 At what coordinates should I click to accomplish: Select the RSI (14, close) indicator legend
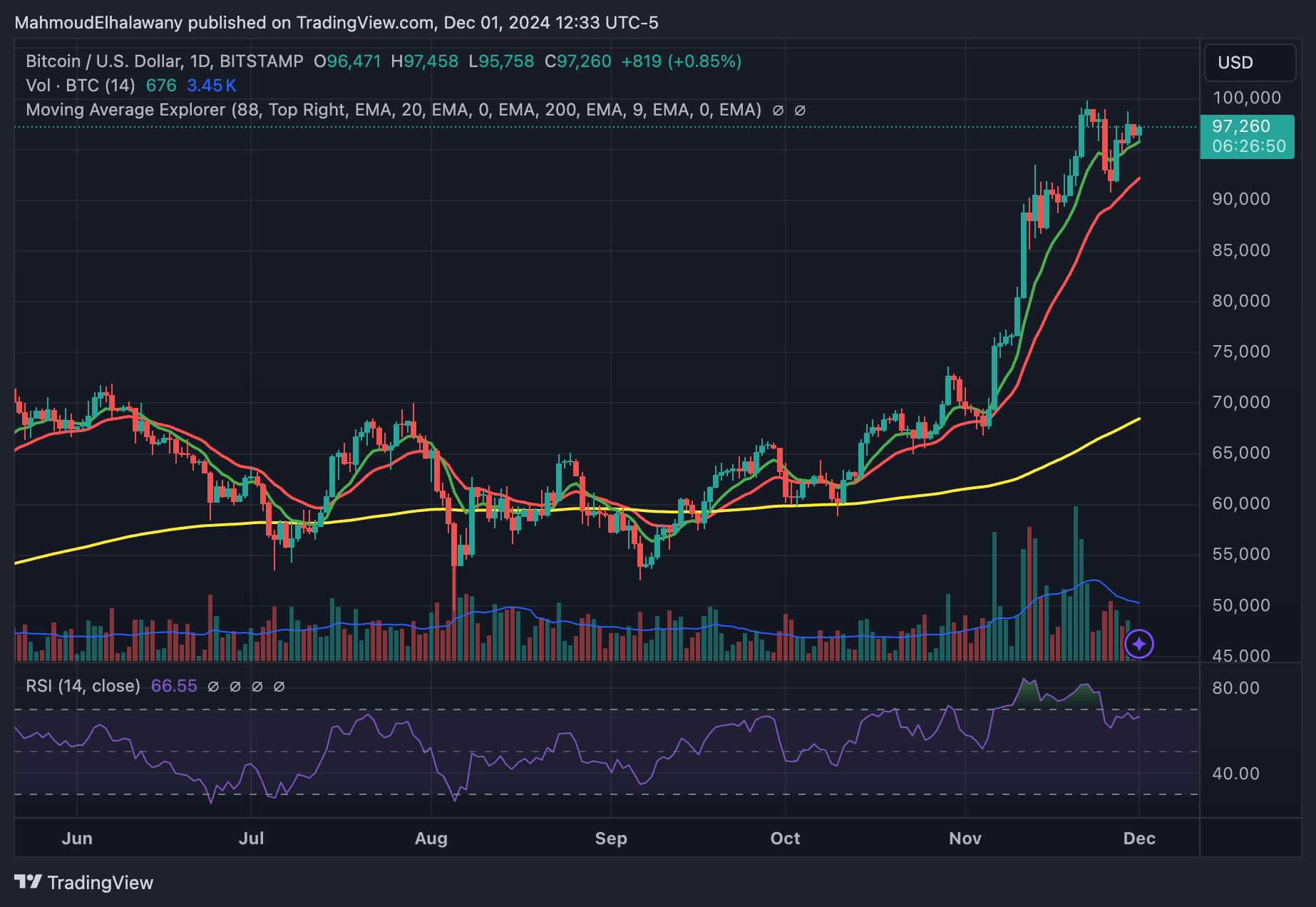(x=83, y=686)
